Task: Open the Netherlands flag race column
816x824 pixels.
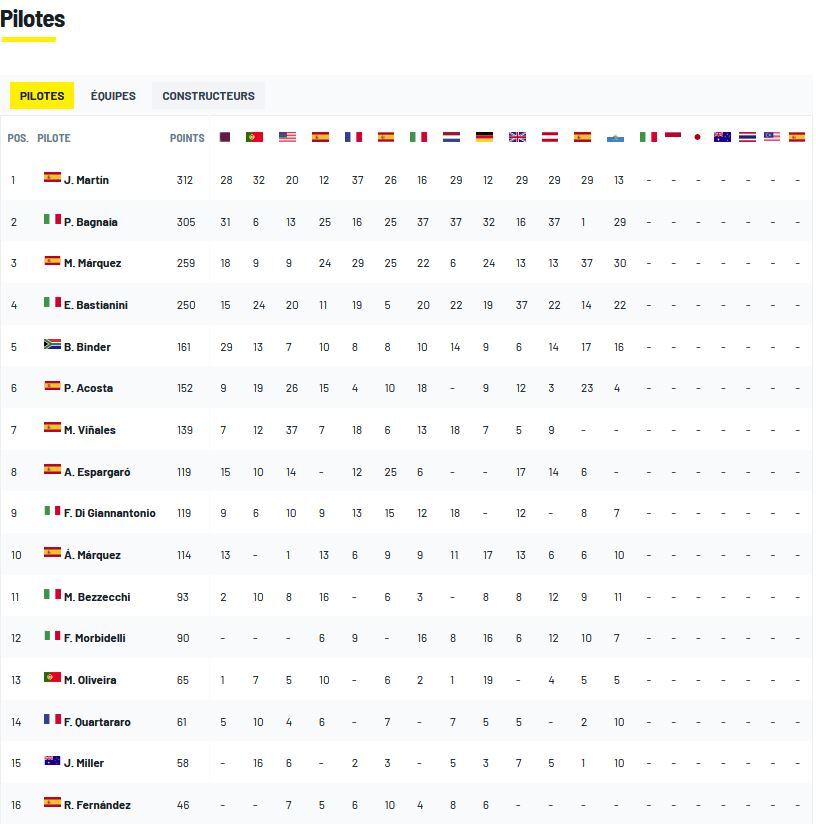Action: click(451, 137)
